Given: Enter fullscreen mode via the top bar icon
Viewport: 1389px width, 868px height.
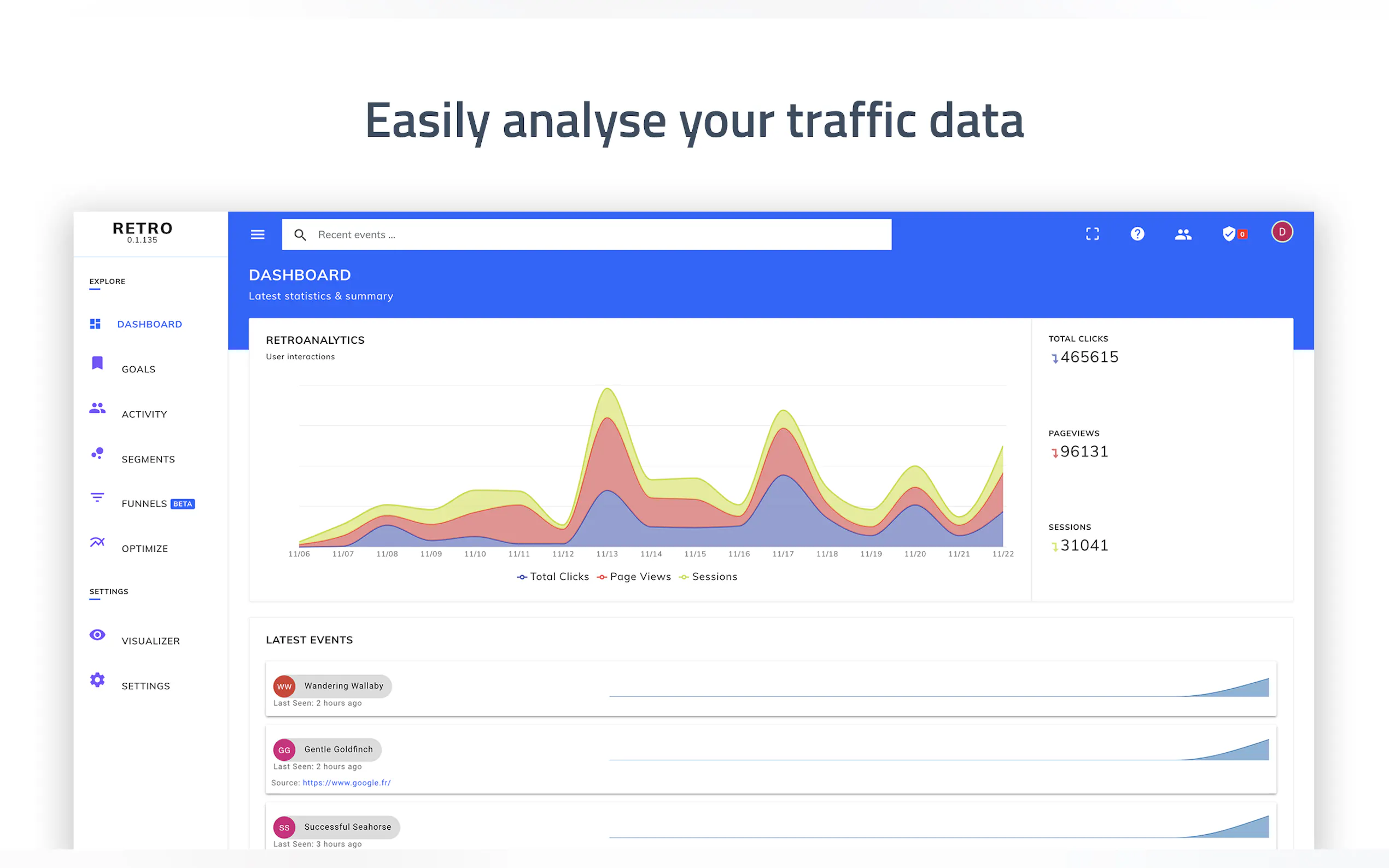Looking at the screenshot, I should pos(1092,233).
